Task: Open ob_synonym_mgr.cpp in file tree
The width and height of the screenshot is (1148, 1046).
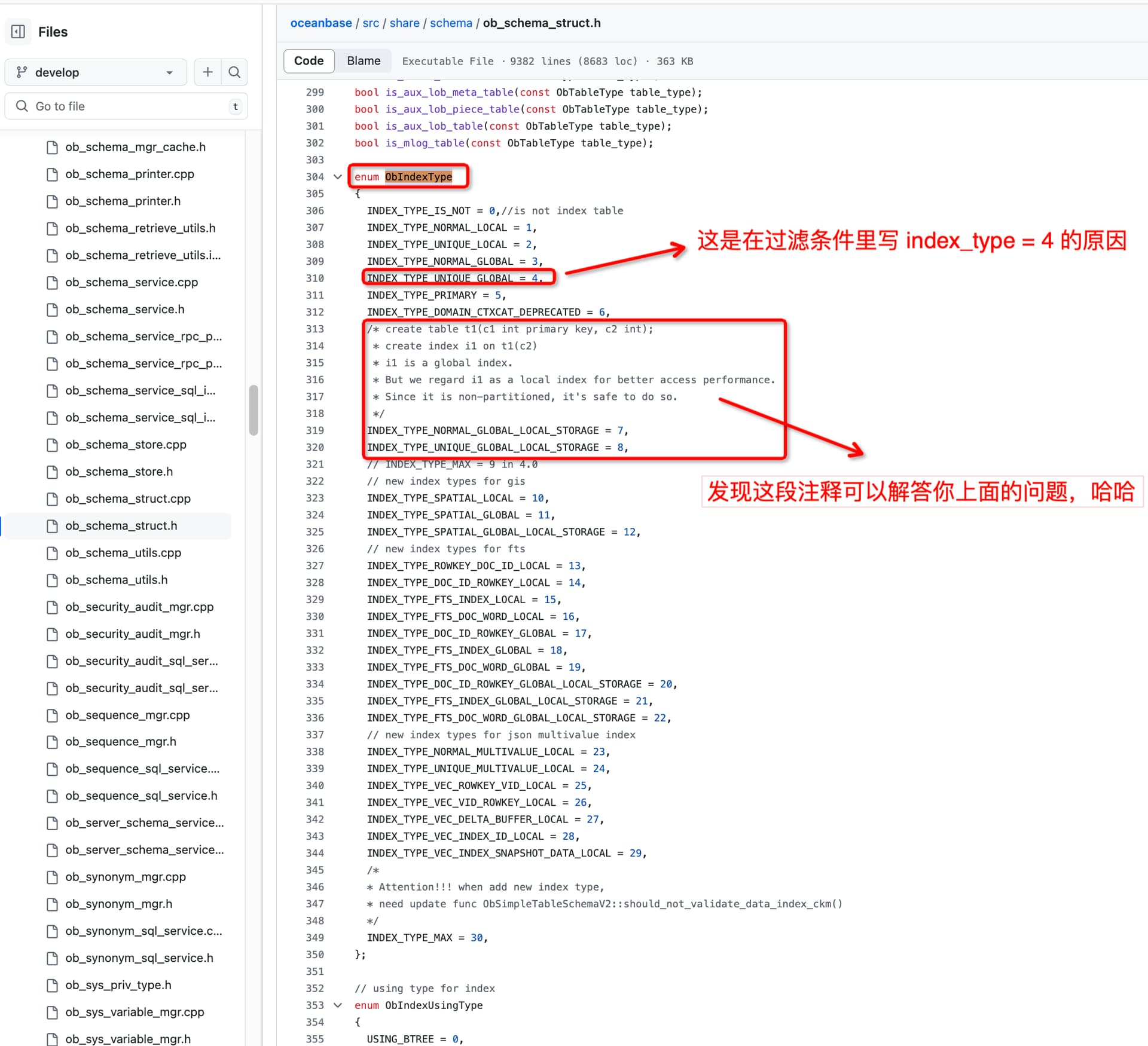Action: [125, 877]
